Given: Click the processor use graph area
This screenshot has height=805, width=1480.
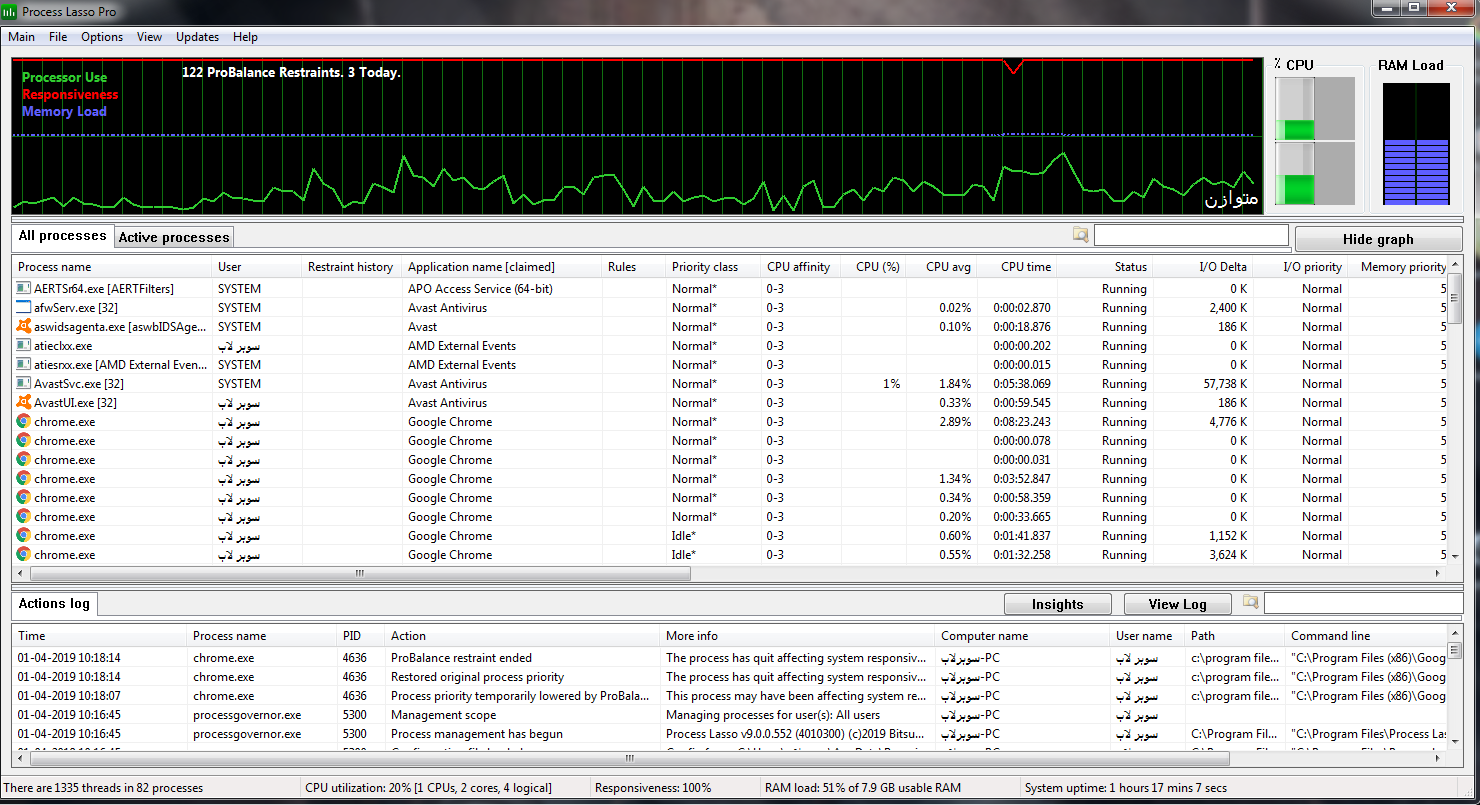Looking at the screenshot, I should (636, 136).
